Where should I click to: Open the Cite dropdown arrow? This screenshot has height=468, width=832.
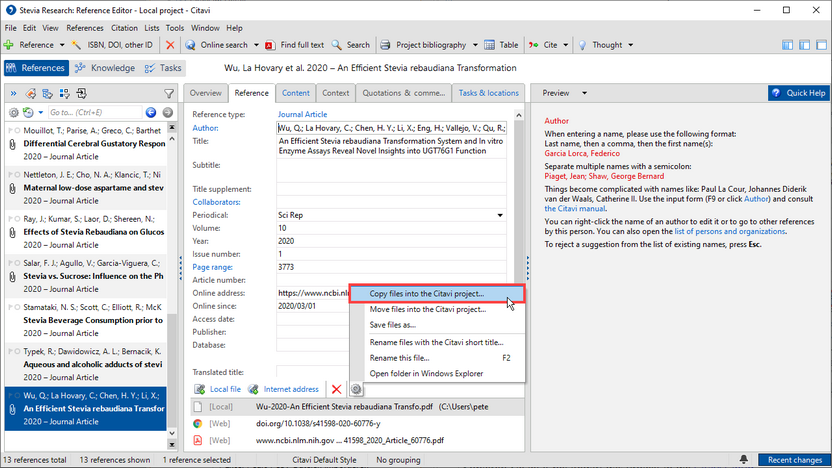(566, 45)
